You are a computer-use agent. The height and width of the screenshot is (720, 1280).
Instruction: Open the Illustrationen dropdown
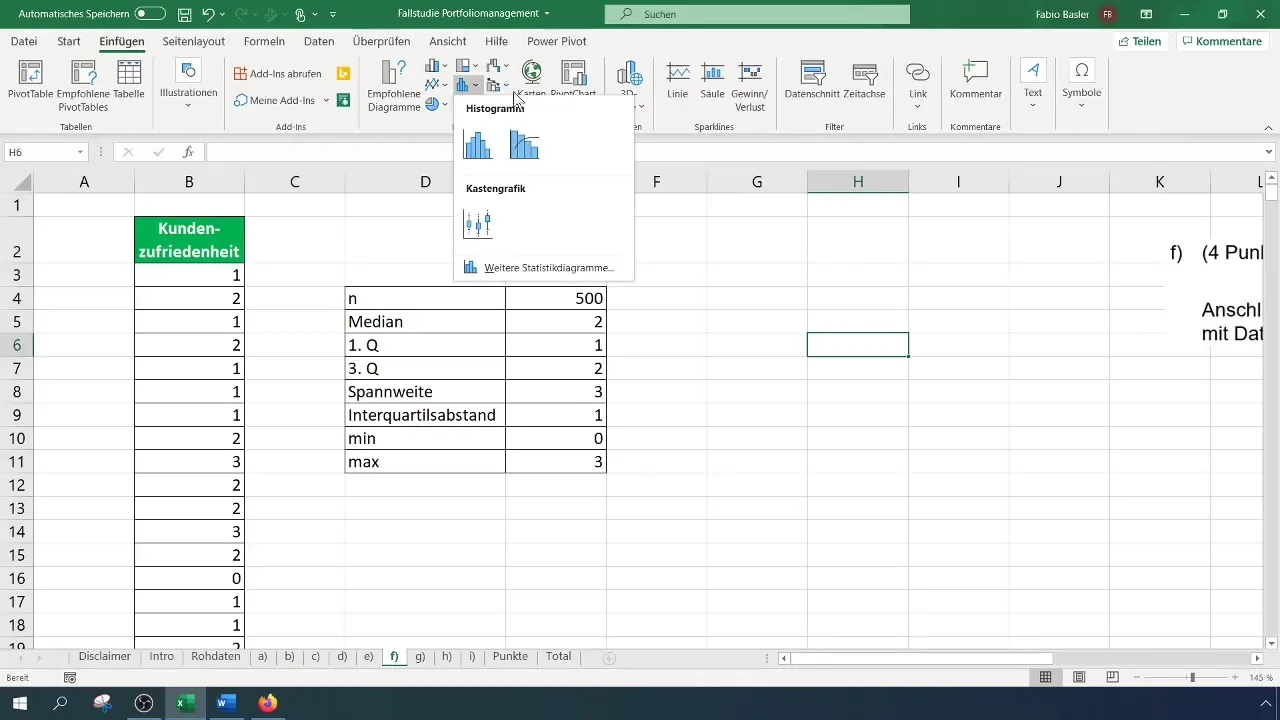188,85
